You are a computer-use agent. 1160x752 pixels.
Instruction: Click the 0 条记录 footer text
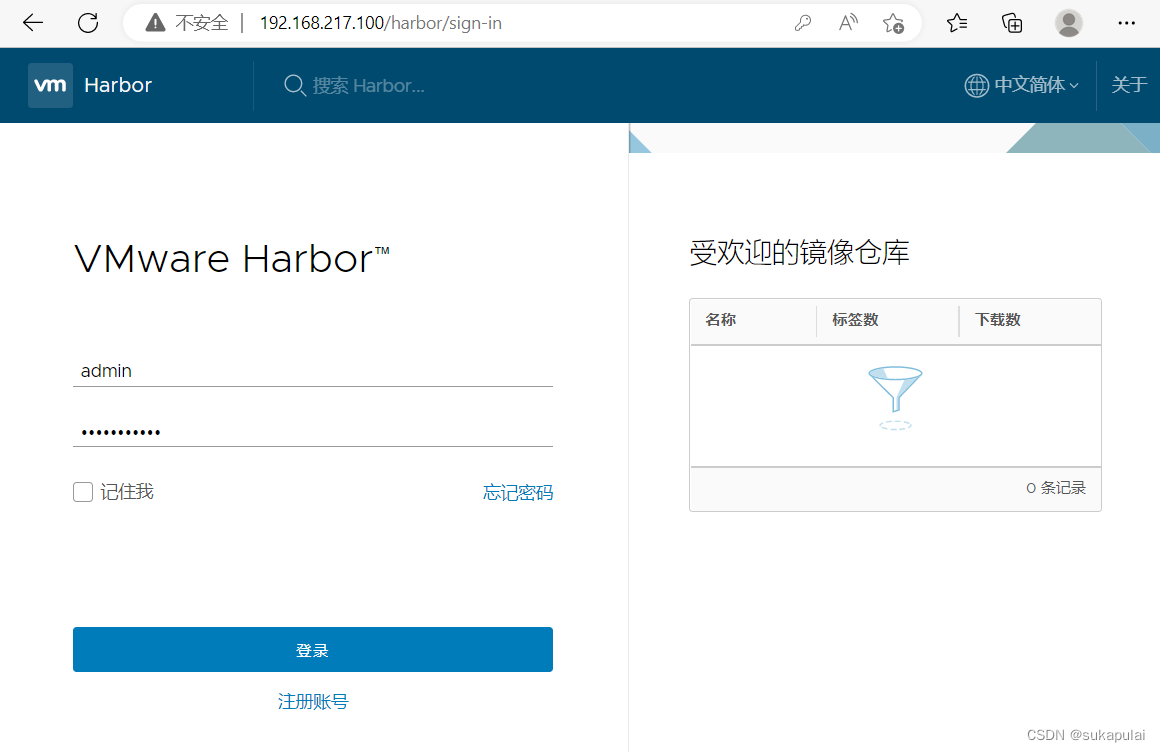pyautogui.click(x=1056, y=488)
